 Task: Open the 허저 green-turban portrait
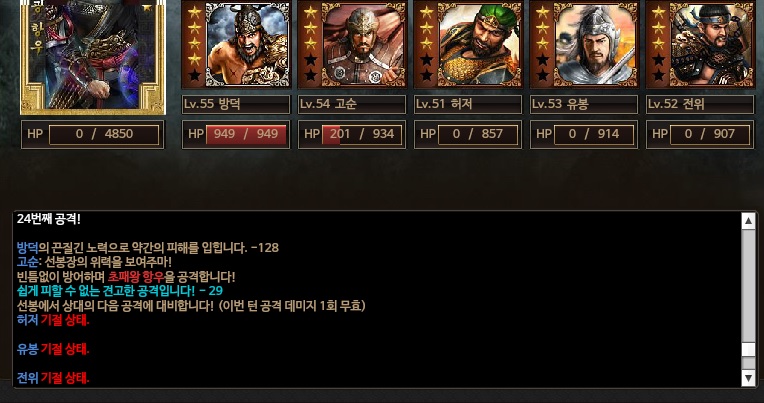tap(479, 44)
